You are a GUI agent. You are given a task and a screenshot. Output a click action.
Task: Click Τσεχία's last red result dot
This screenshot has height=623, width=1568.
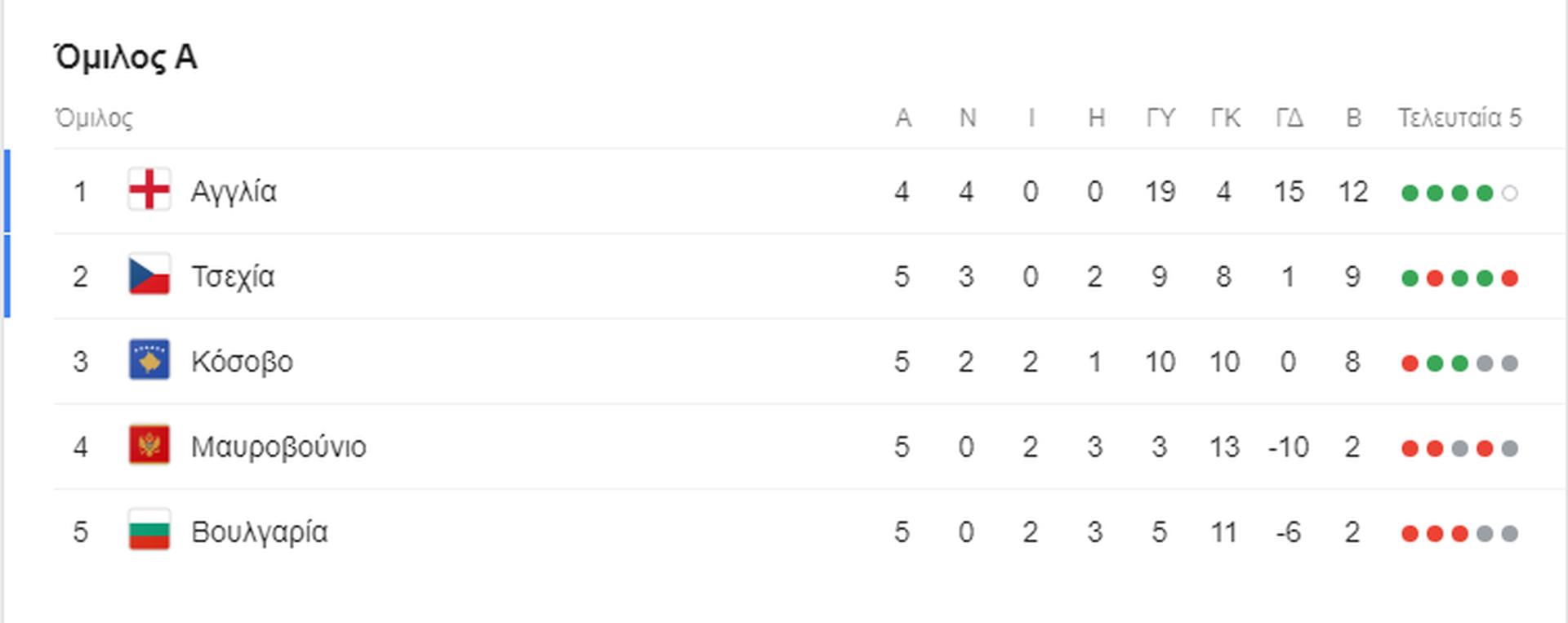(1509, 278)
